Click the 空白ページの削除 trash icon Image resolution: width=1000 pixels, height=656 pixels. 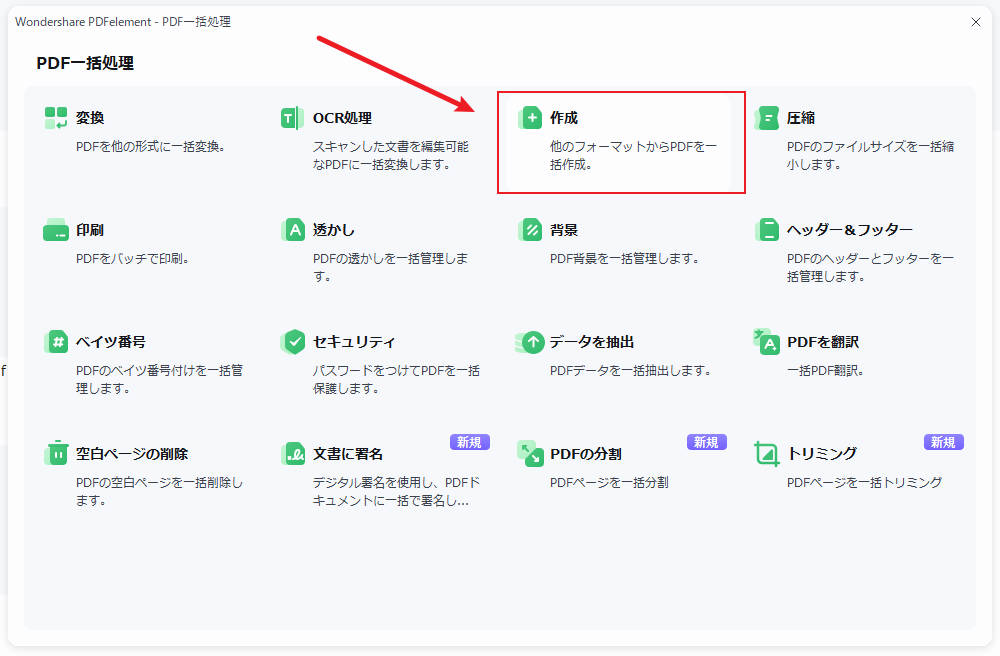pos(56,453)
